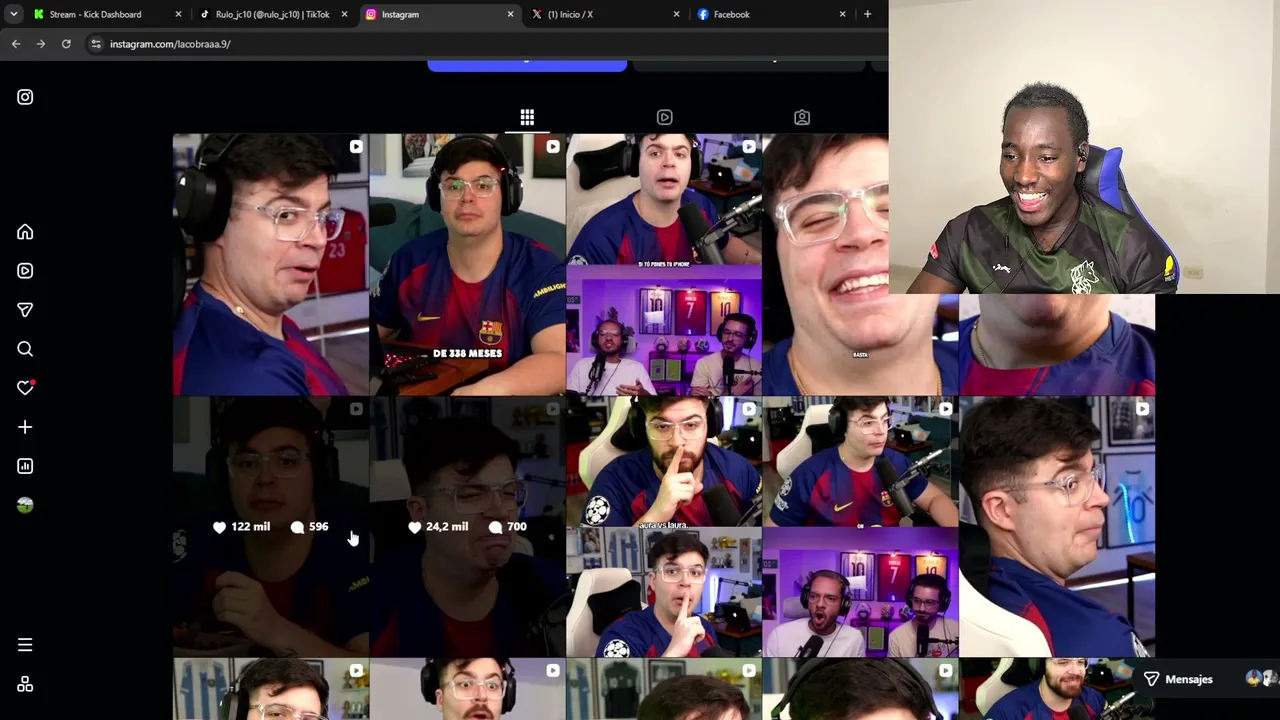Close the Inicio / X tab
The image size is (1280, 720).
(676, 14)
